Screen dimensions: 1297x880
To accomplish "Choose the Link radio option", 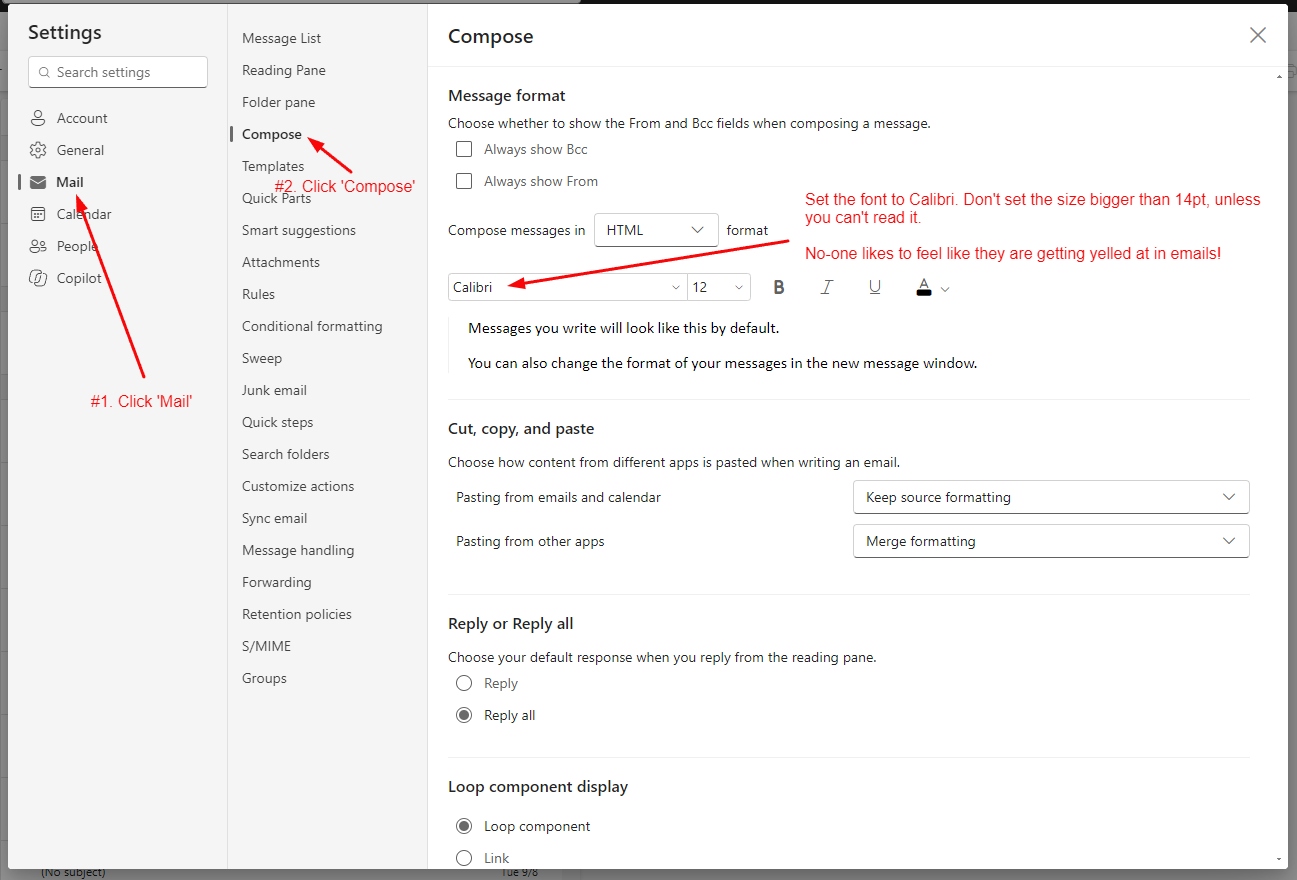I will 464,858.
